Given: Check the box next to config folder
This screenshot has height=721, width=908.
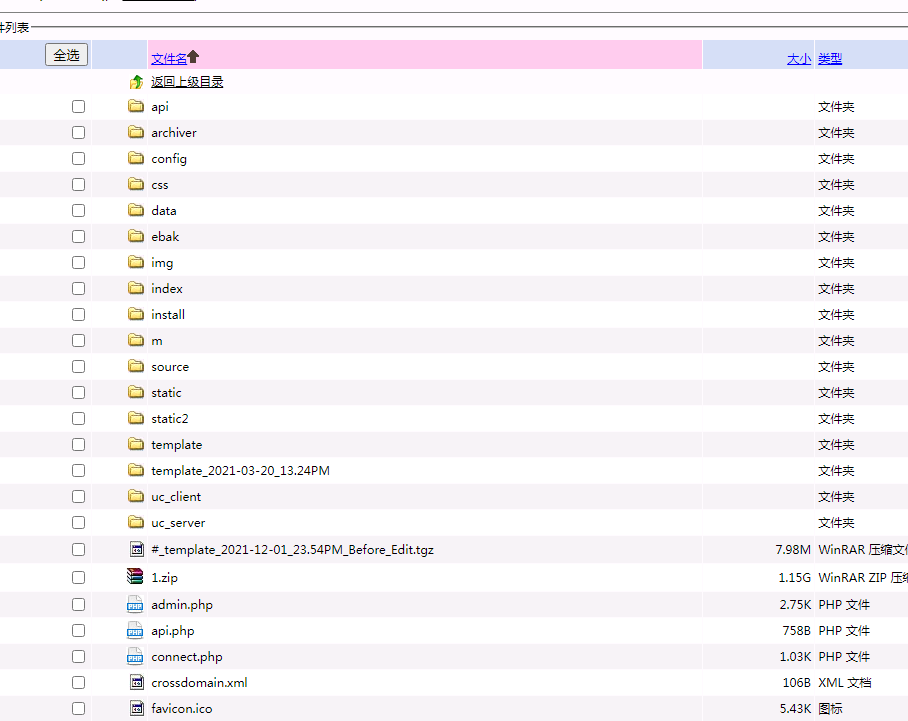Looking at the screenshot, I should tap(78, 159).
